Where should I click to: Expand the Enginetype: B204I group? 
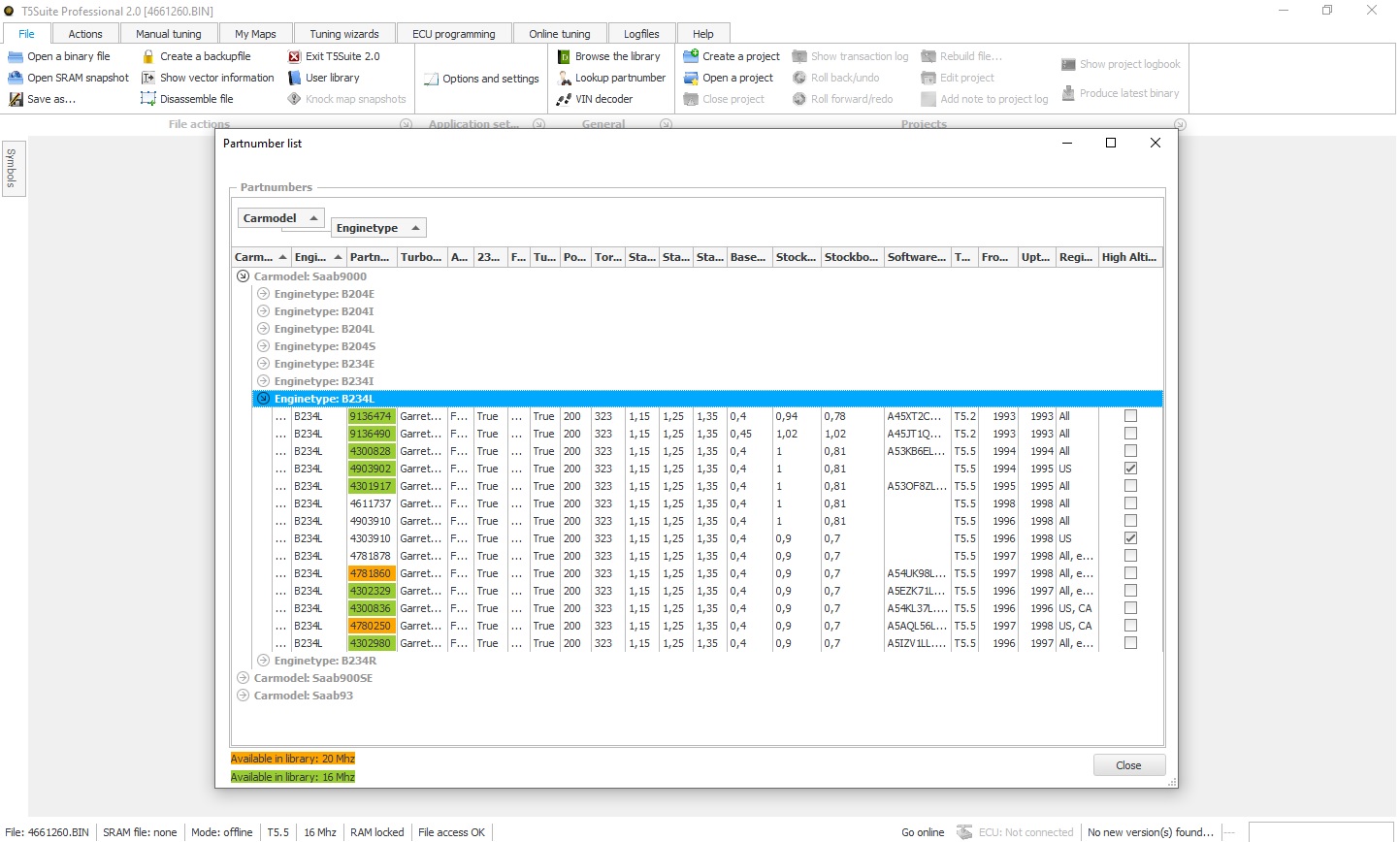[263, 311]
